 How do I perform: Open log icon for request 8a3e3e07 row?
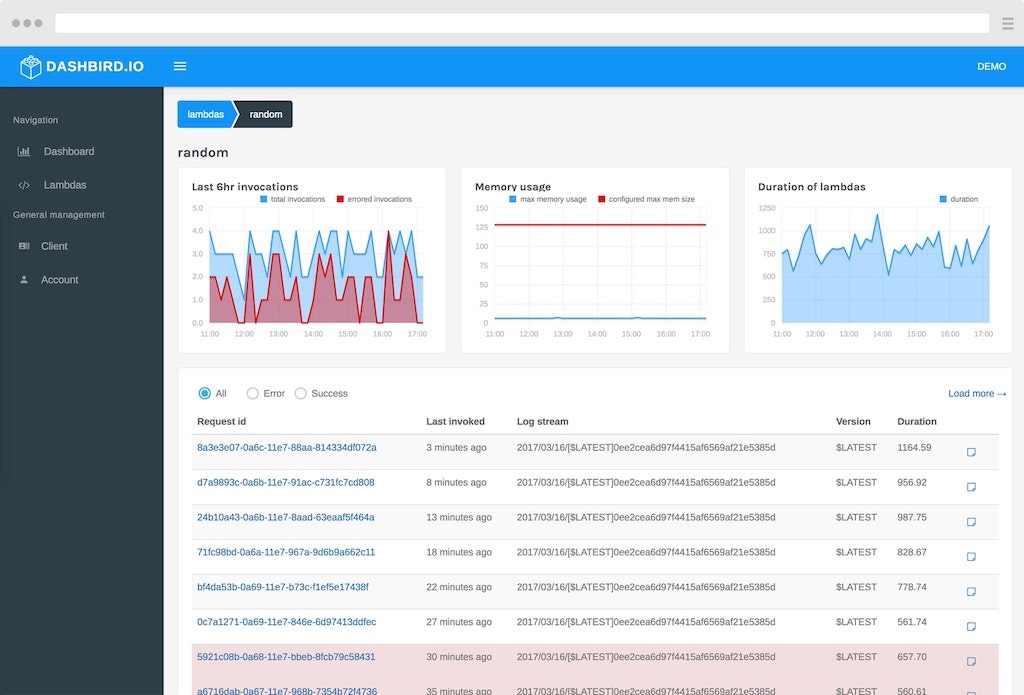(971, 452)
